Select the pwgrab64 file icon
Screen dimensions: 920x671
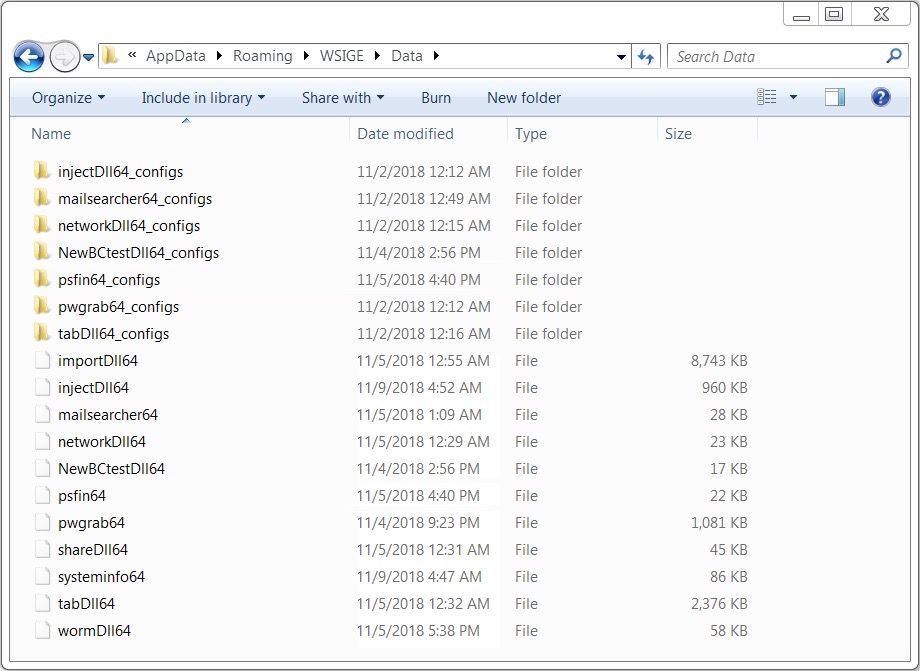42,522
